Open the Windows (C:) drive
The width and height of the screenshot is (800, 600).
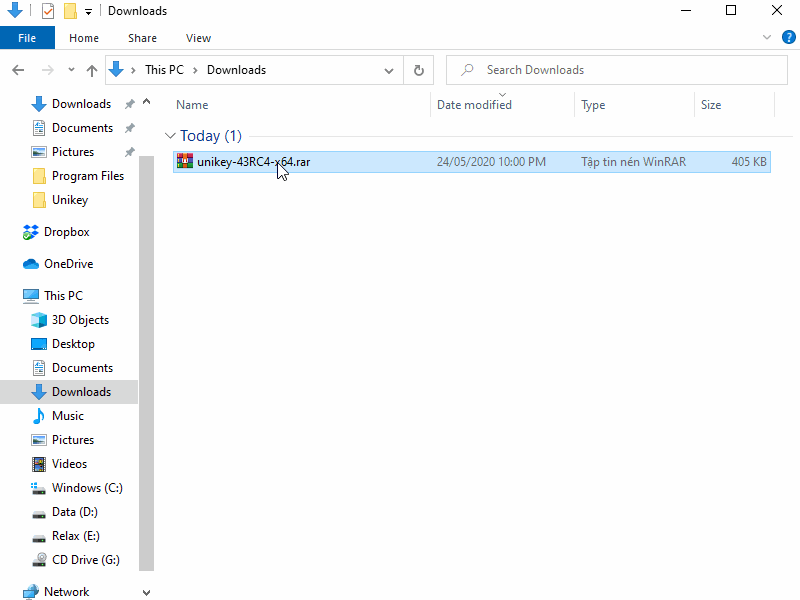point(87,487)
